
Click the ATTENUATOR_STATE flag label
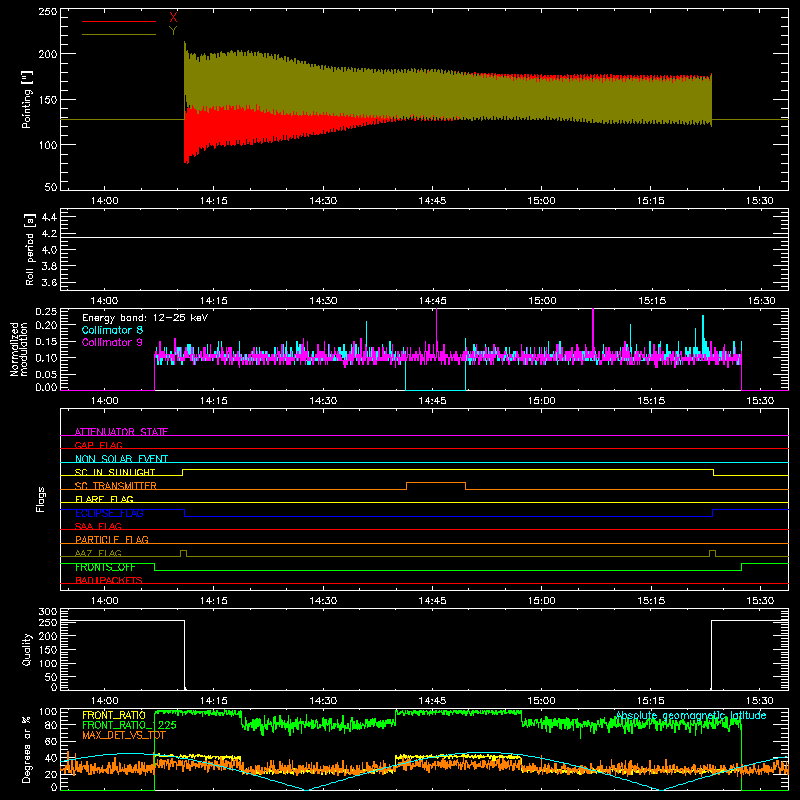(121, 432)
